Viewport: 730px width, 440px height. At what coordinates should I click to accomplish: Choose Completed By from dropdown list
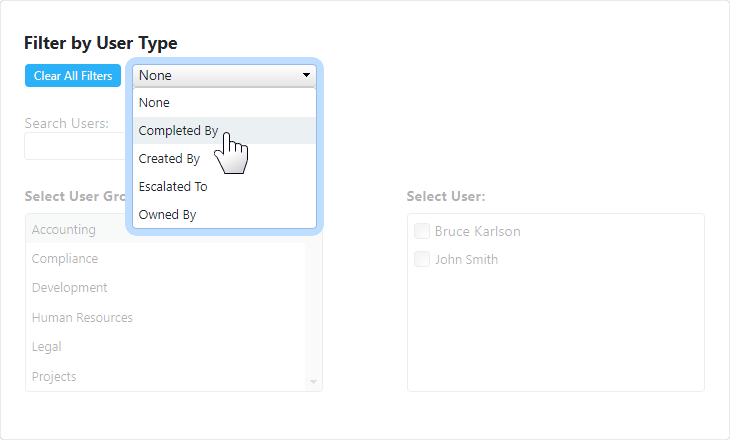(x=224, y=130)
